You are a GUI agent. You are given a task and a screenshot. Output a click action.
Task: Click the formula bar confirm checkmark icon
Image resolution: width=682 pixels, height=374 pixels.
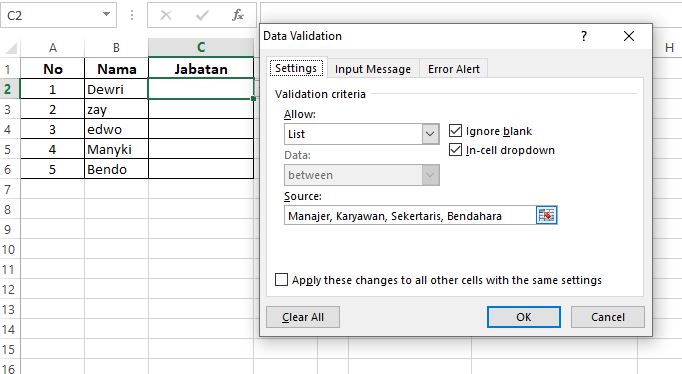pos(202,16)
